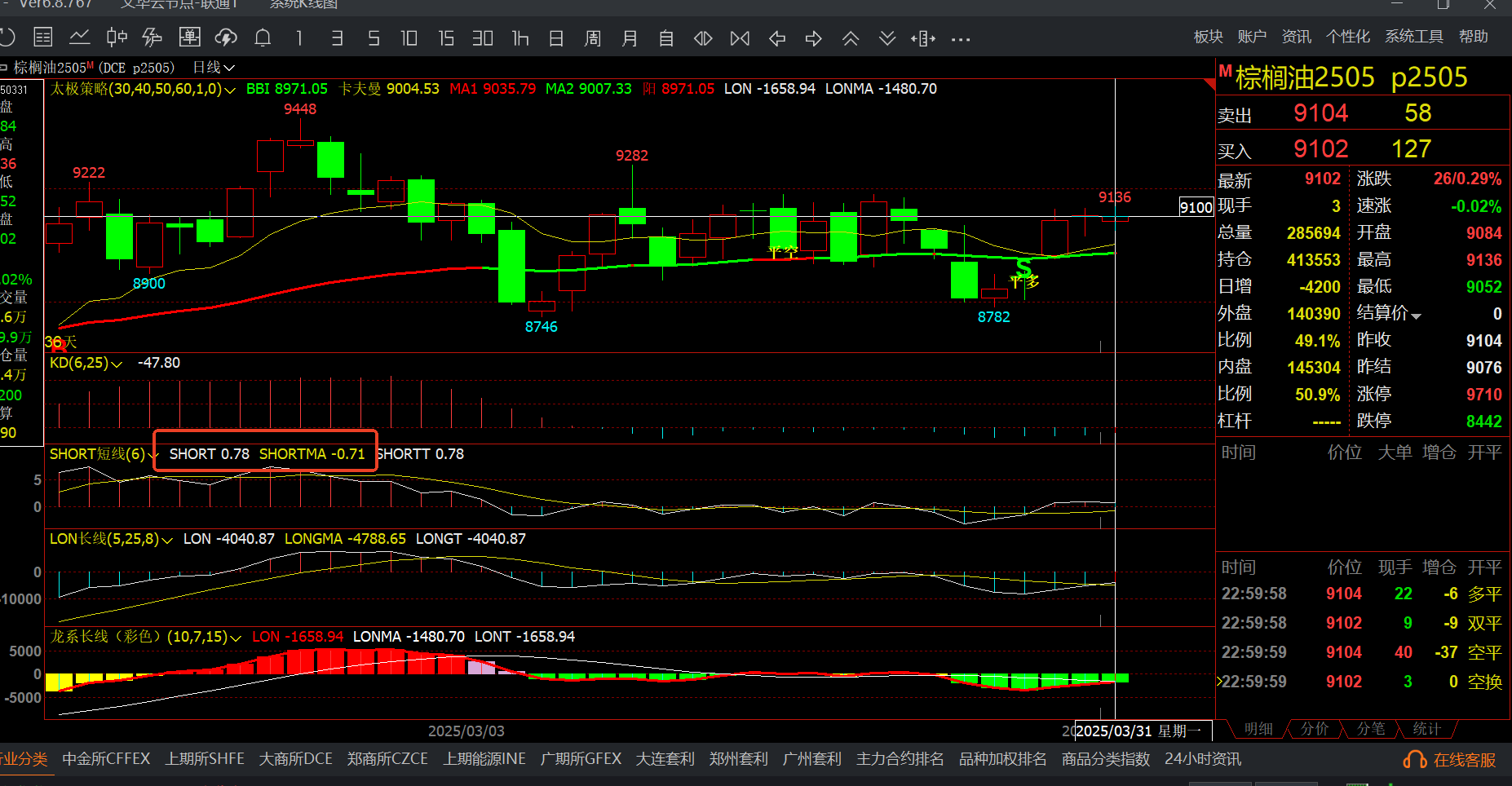Viewport: 1512px width, 786px height.
Task: Open the cloud lightning order icon
Action: click(226, 38)
